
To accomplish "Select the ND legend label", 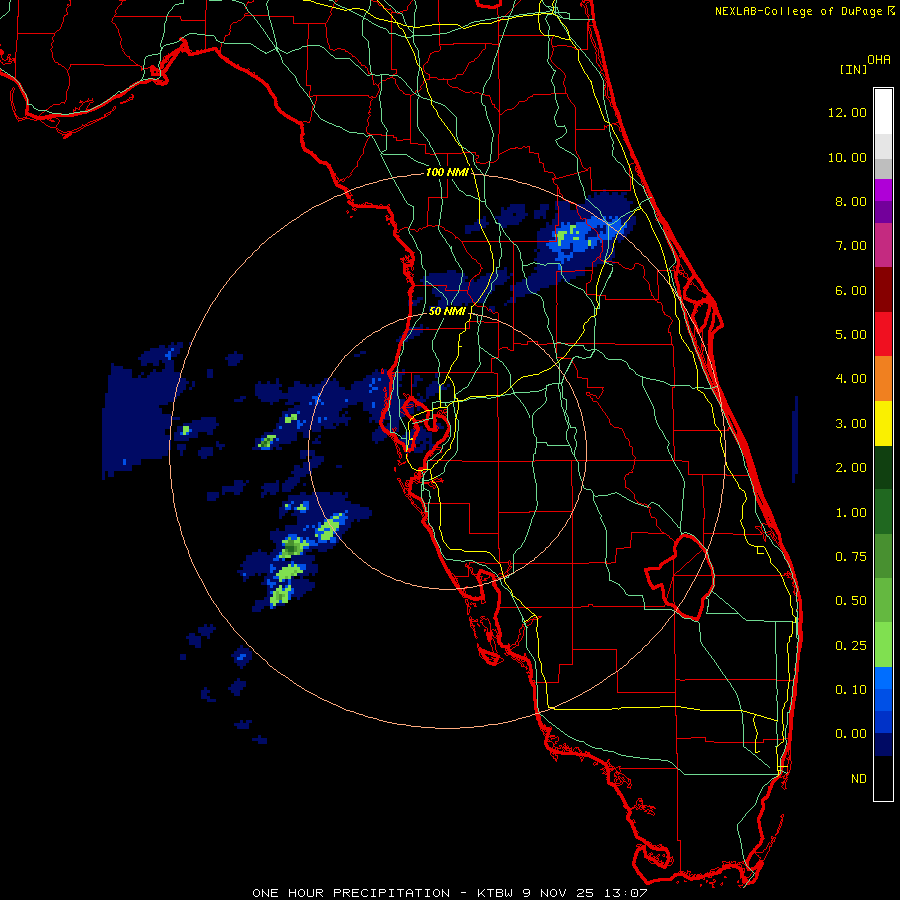I will coord(859,779).
